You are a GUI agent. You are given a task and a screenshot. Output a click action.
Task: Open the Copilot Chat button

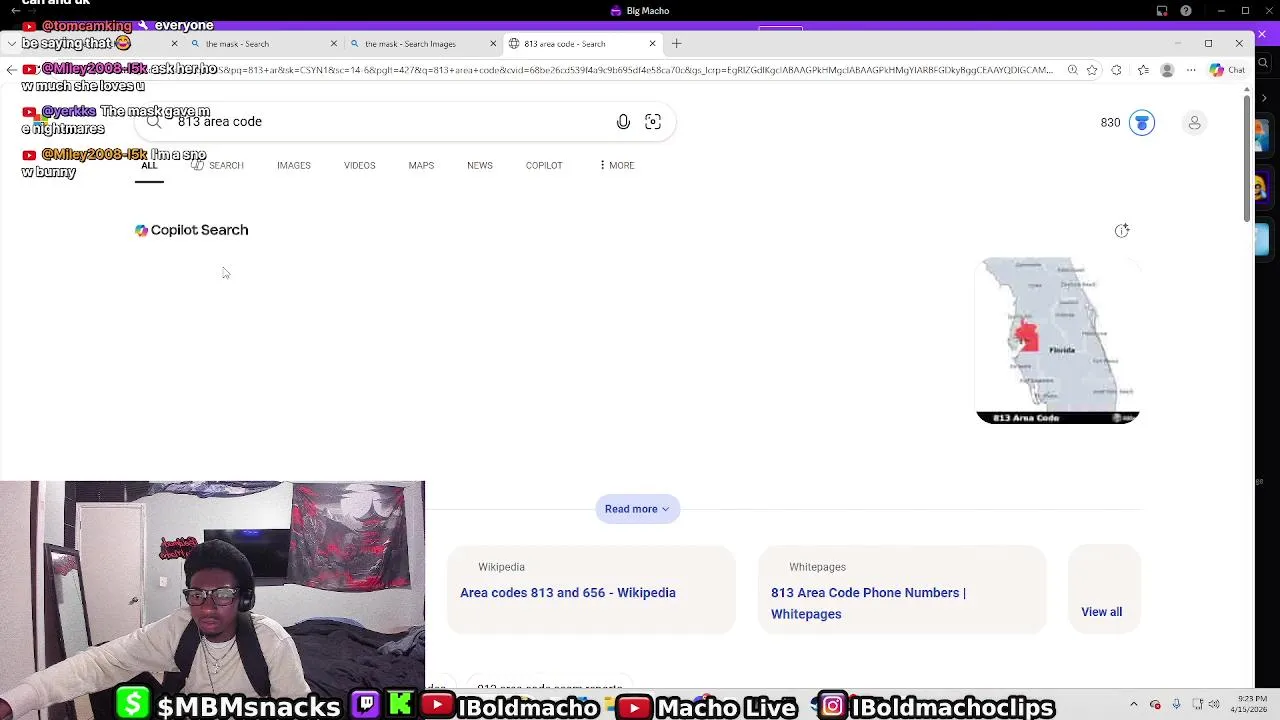(1227, 70)
